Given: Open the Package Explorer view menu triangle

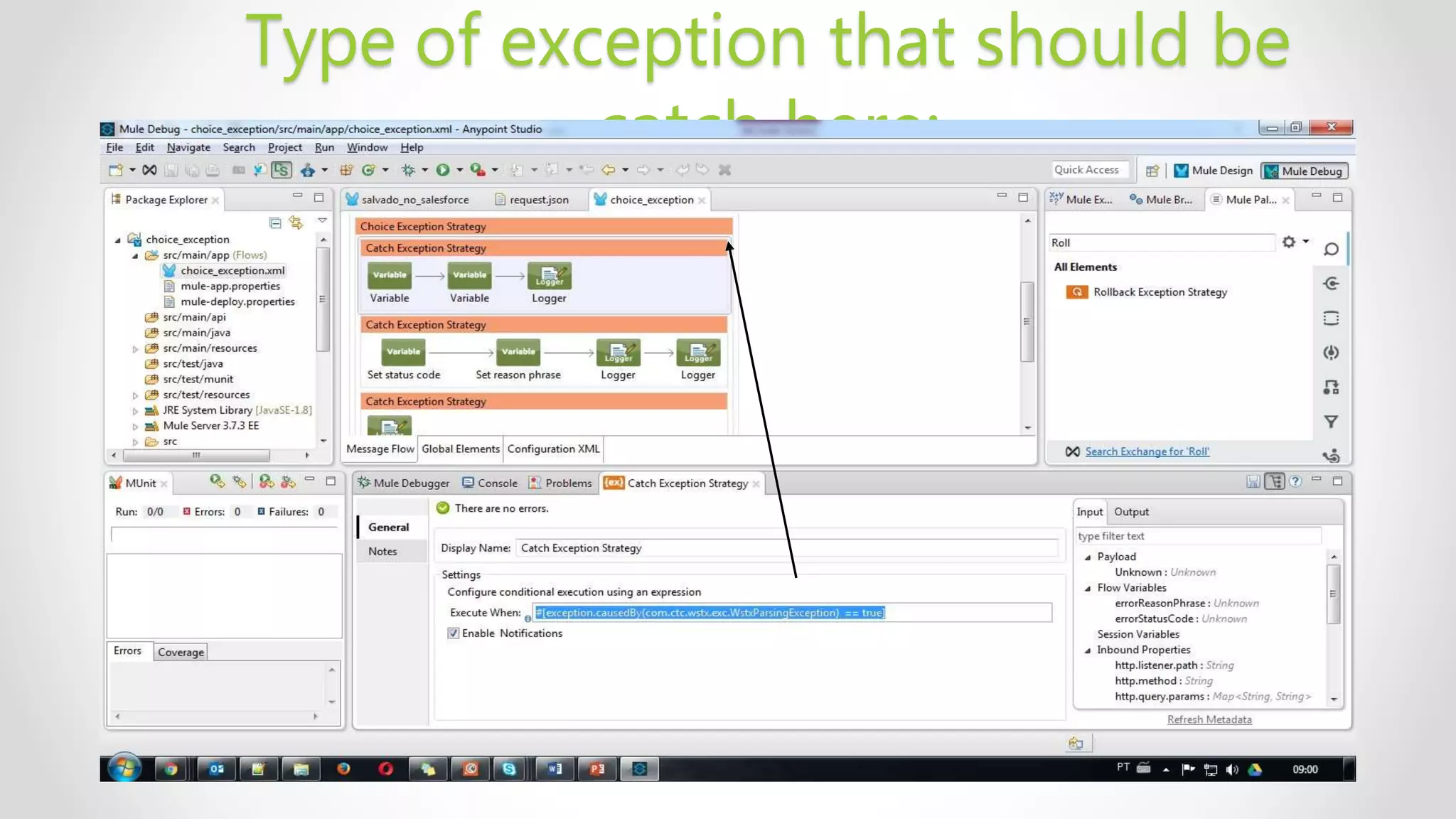Looking at the screenshot, I should click(322, 220).
